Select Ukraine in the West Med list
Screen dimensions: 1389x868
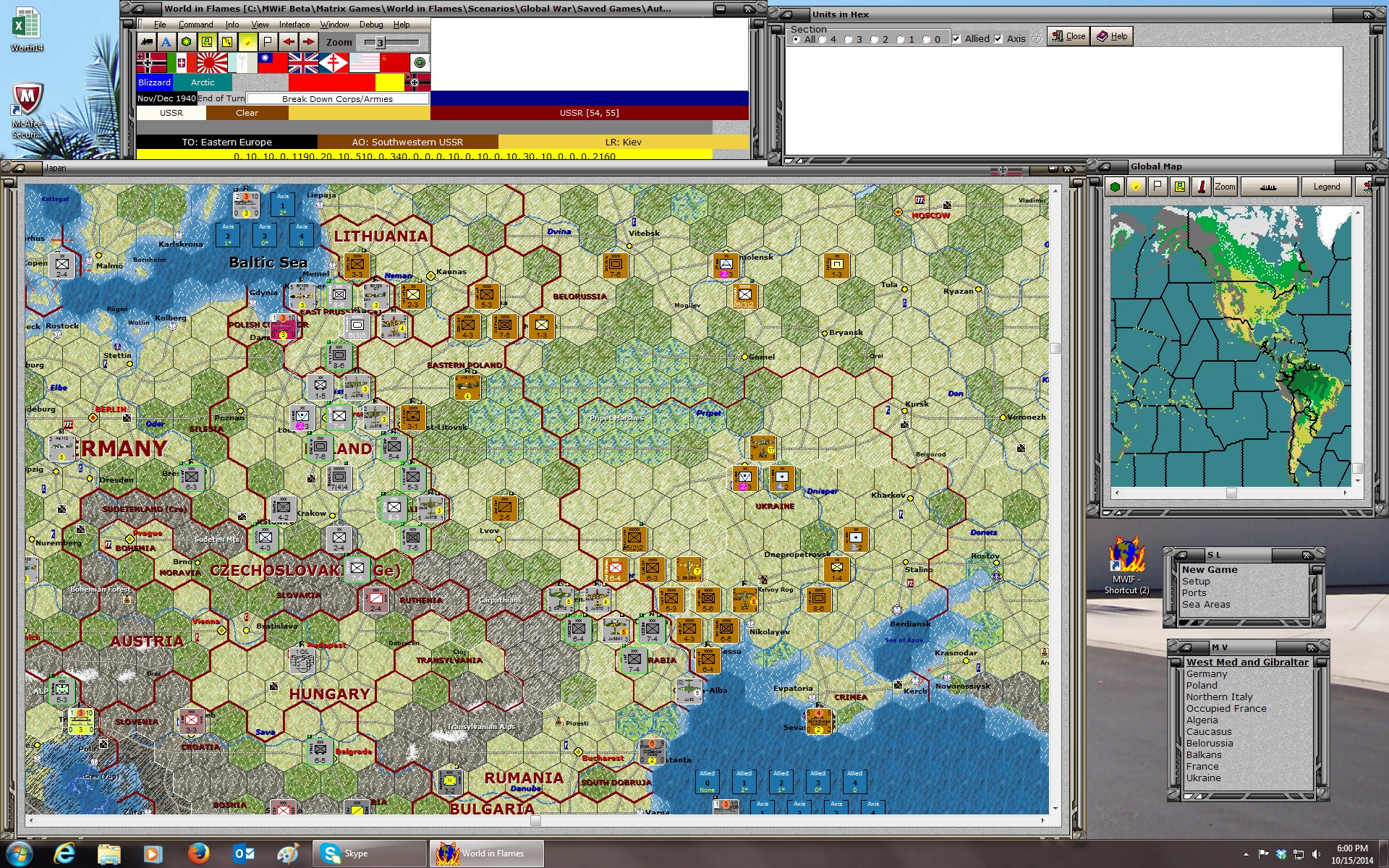pos(1203,778)
